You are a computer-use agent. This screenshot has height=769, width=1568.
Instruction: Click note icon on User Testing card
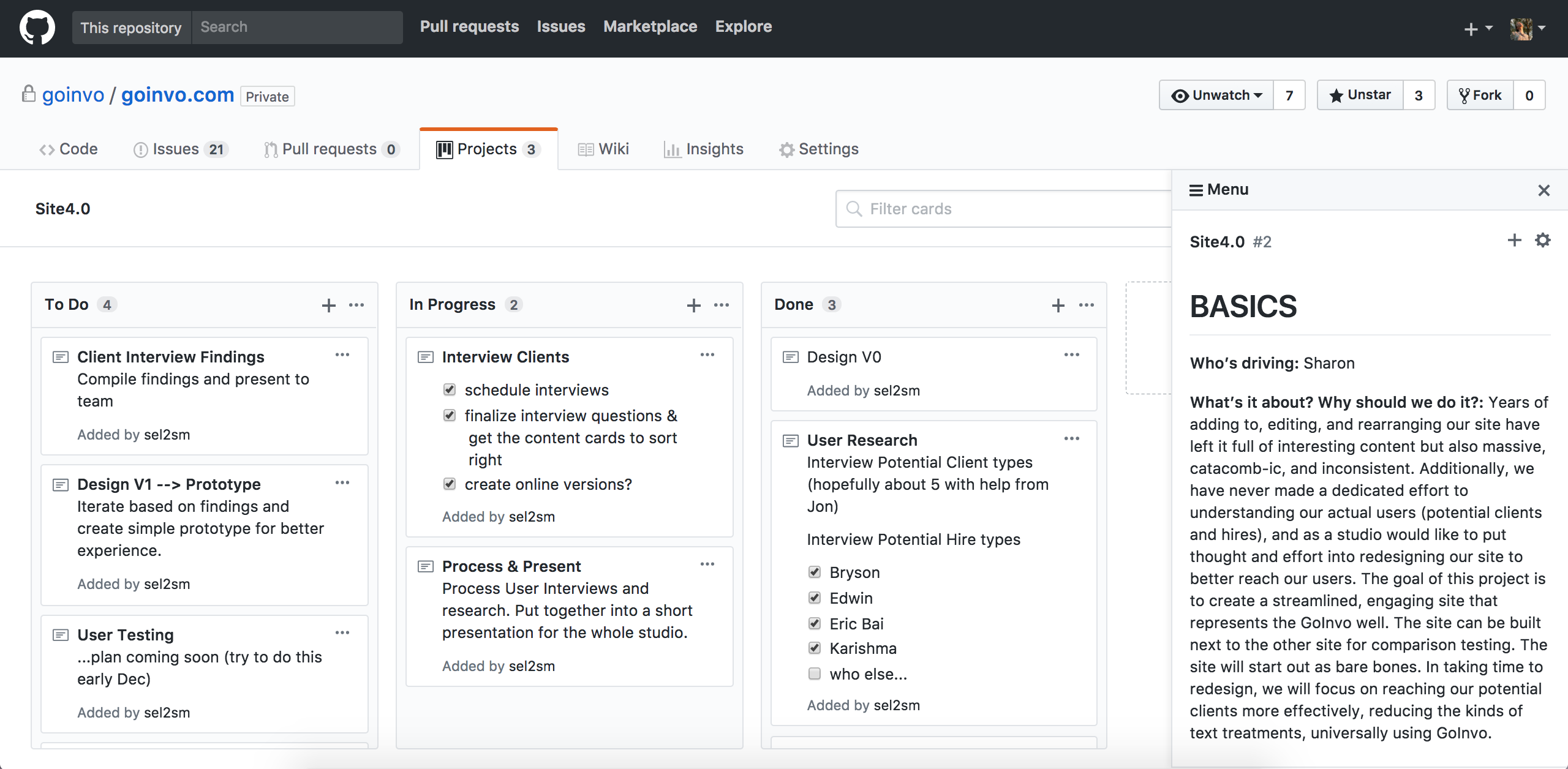click(x=61, y=635)
